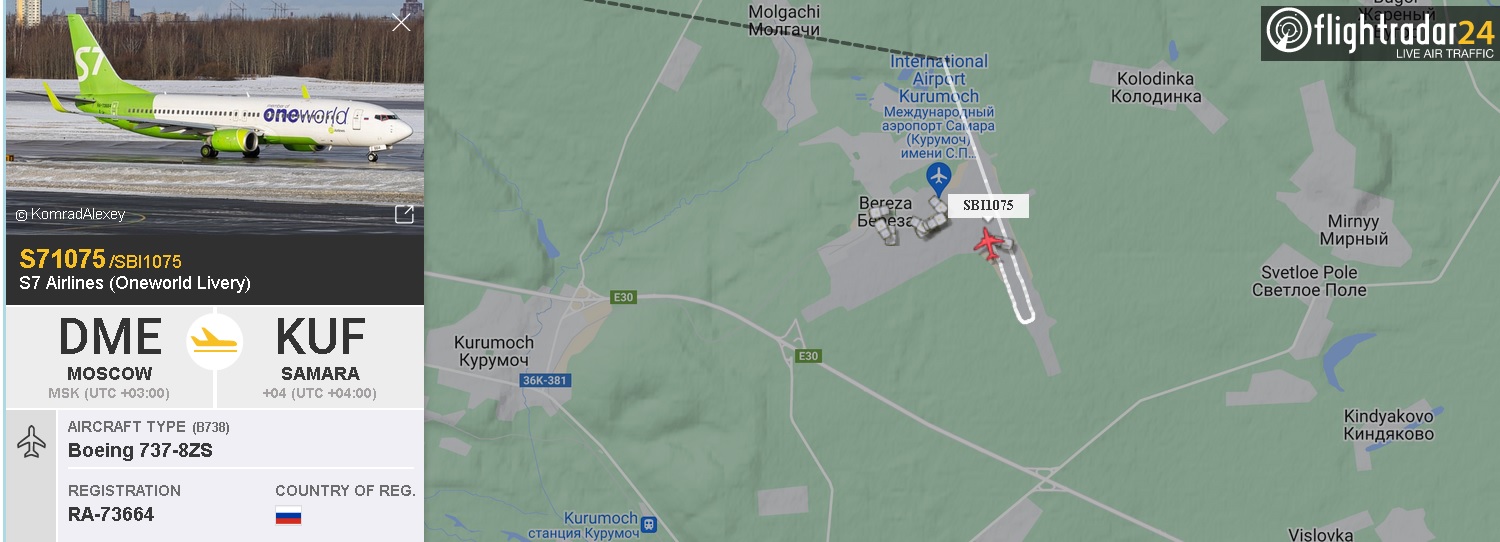This screenshot has width=1500, height=542.
Task: Click the grey airplane icon beside Aircraft Type
Action: 32,442
